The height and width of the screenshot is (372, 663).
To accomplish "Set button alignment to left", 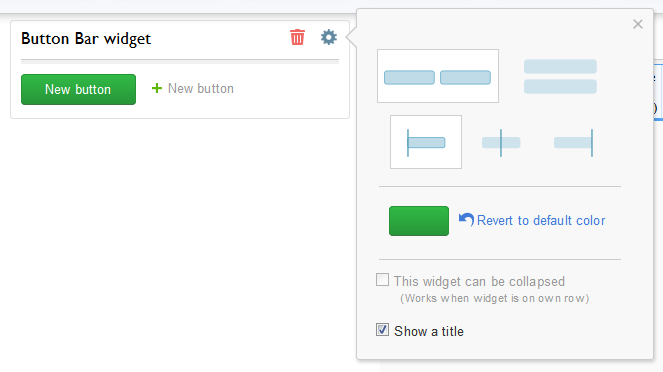I will tap(426, 142).
